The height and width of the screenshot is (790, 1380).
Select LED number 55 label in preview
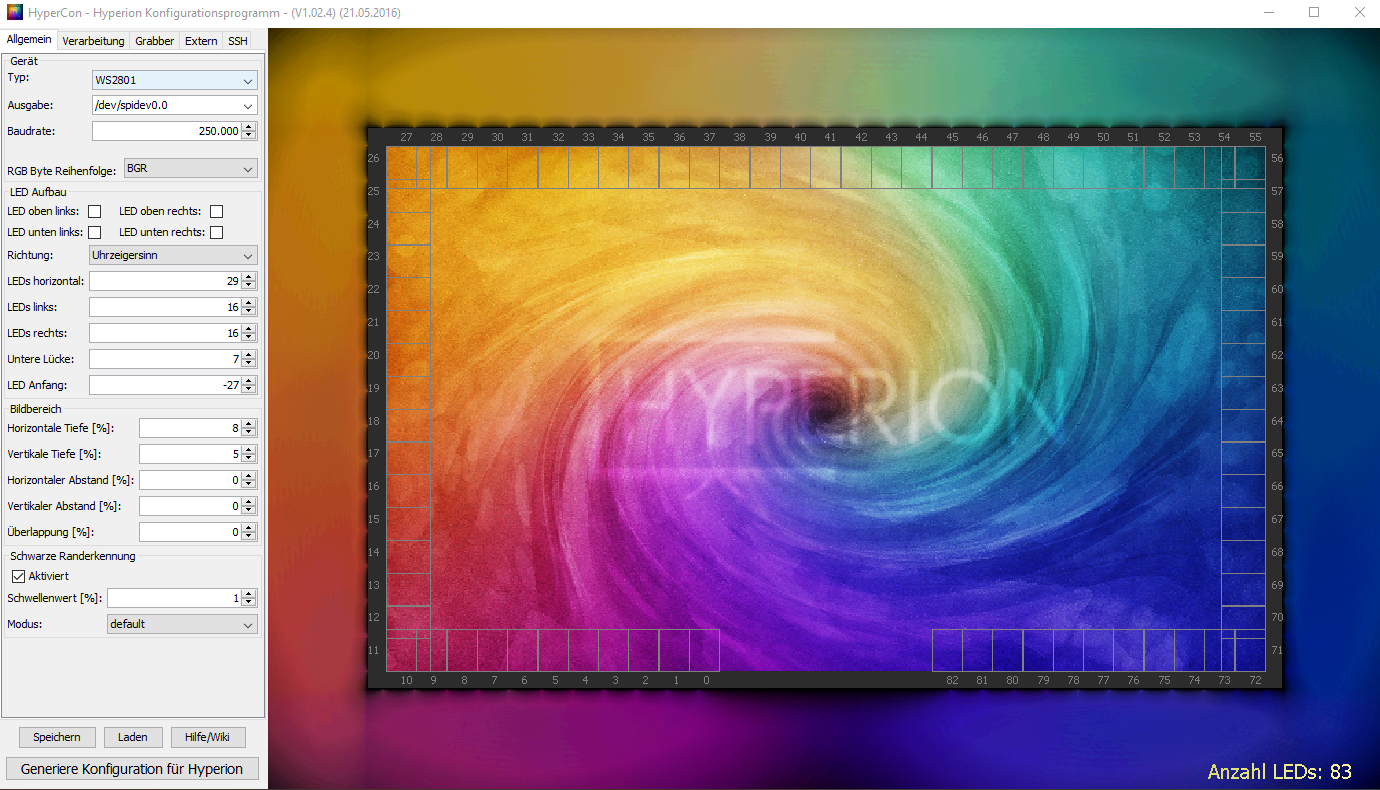click(x=1255, y=137)
